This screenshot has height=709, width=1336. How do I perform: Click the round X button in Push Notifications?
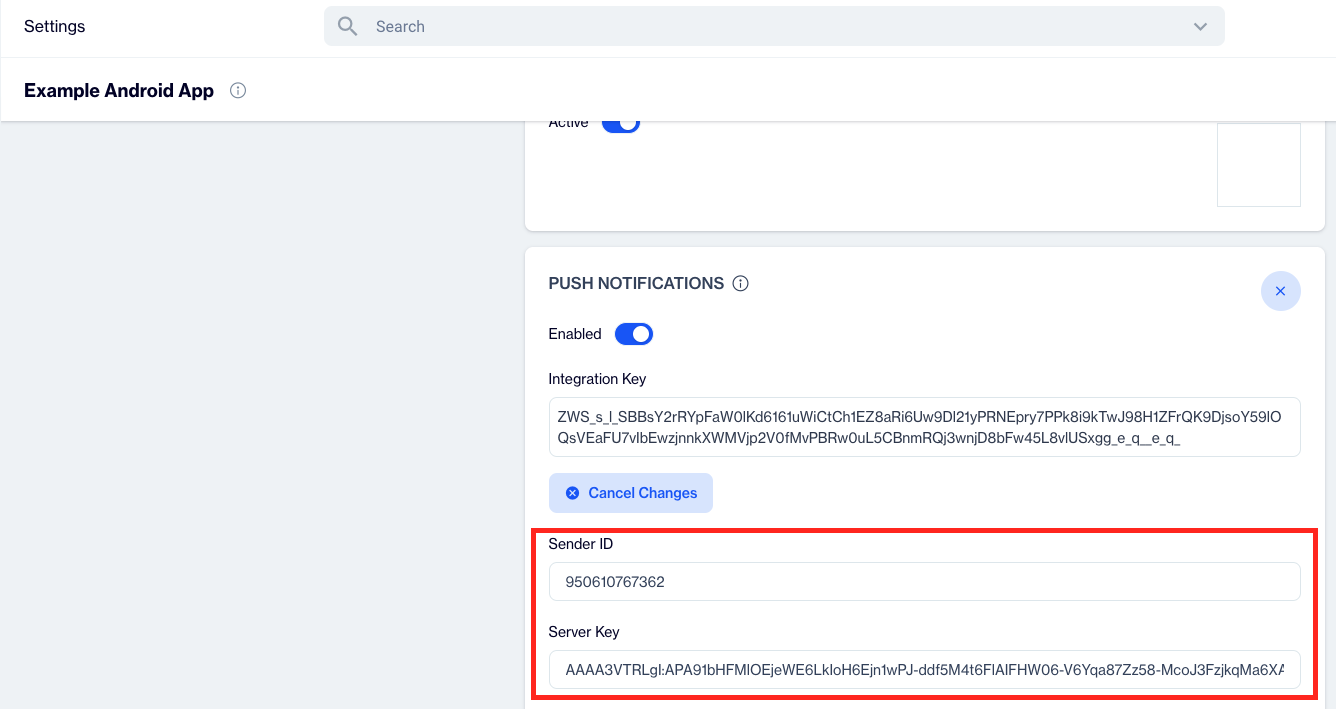pyautogui.click(x=1280, y=291)
